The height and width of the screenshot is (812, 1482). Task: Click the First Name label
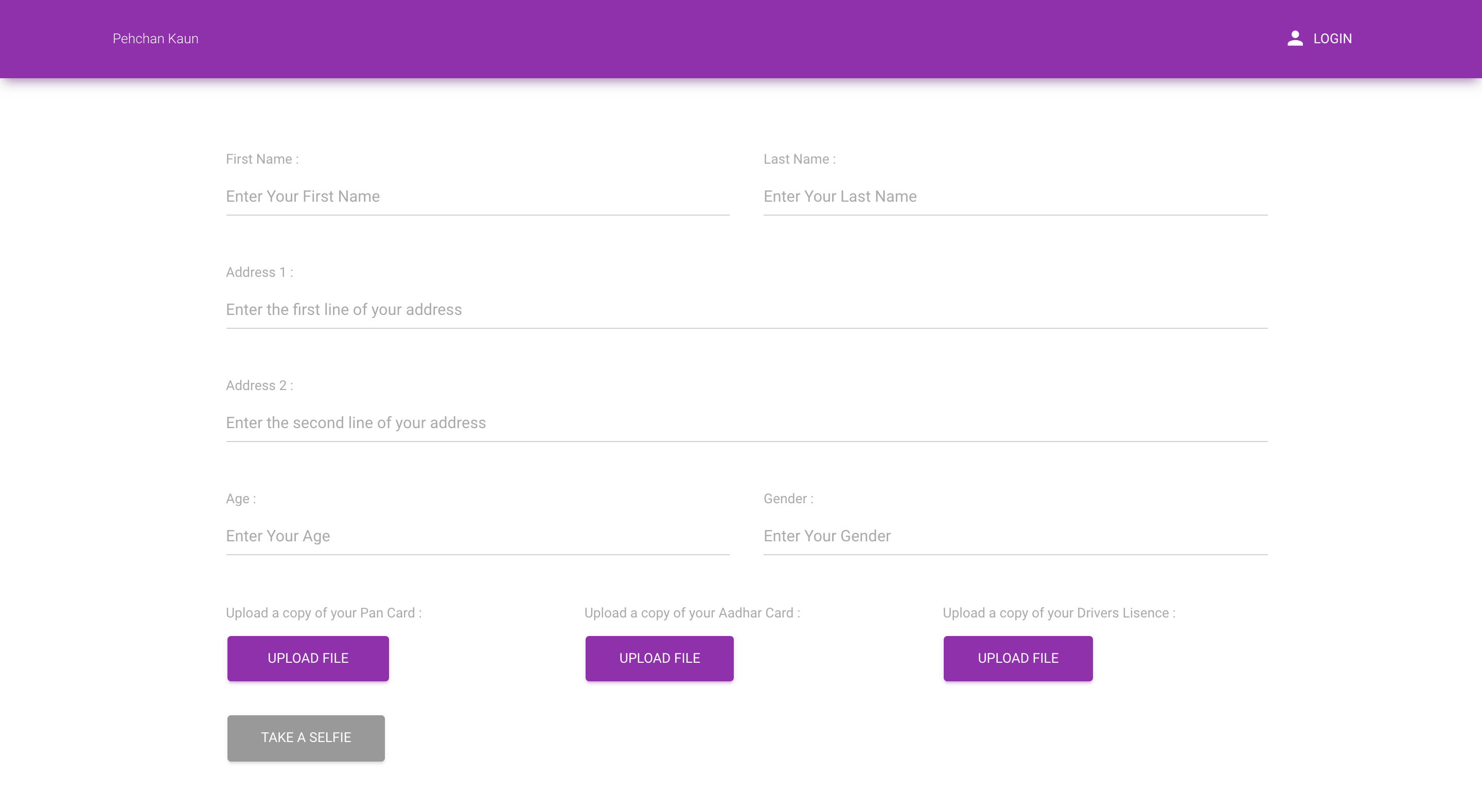262,160
